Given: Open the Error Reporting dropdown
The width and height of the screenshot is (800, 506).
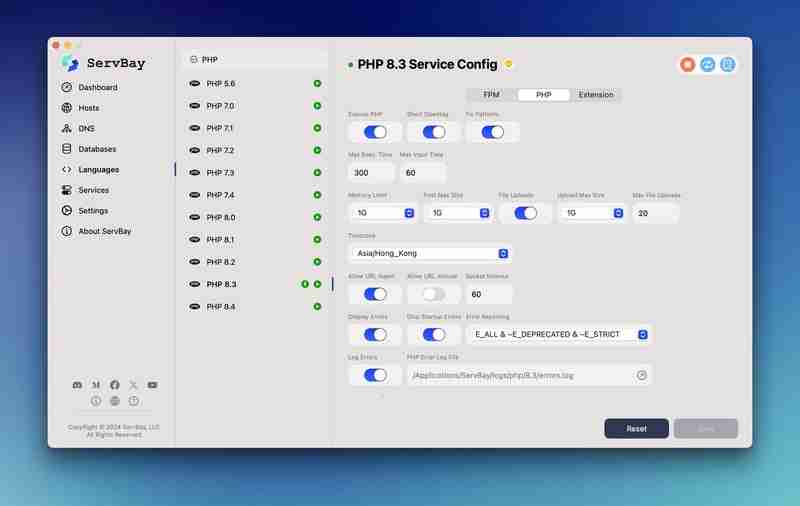Looking at the screenshot, I should [559, 335].
